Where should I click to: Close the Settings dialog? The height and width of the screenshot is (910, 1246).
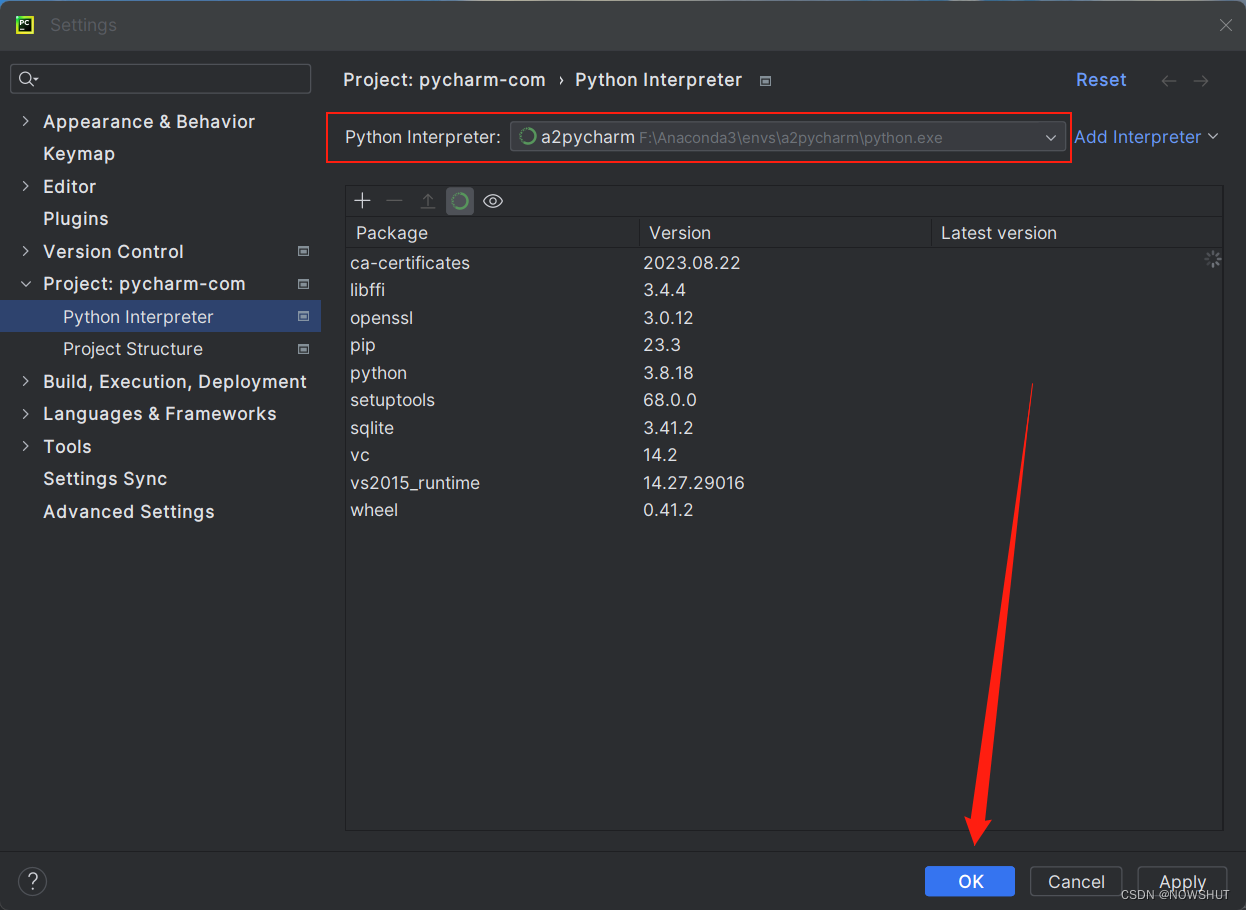click(x=1225, y=25)
